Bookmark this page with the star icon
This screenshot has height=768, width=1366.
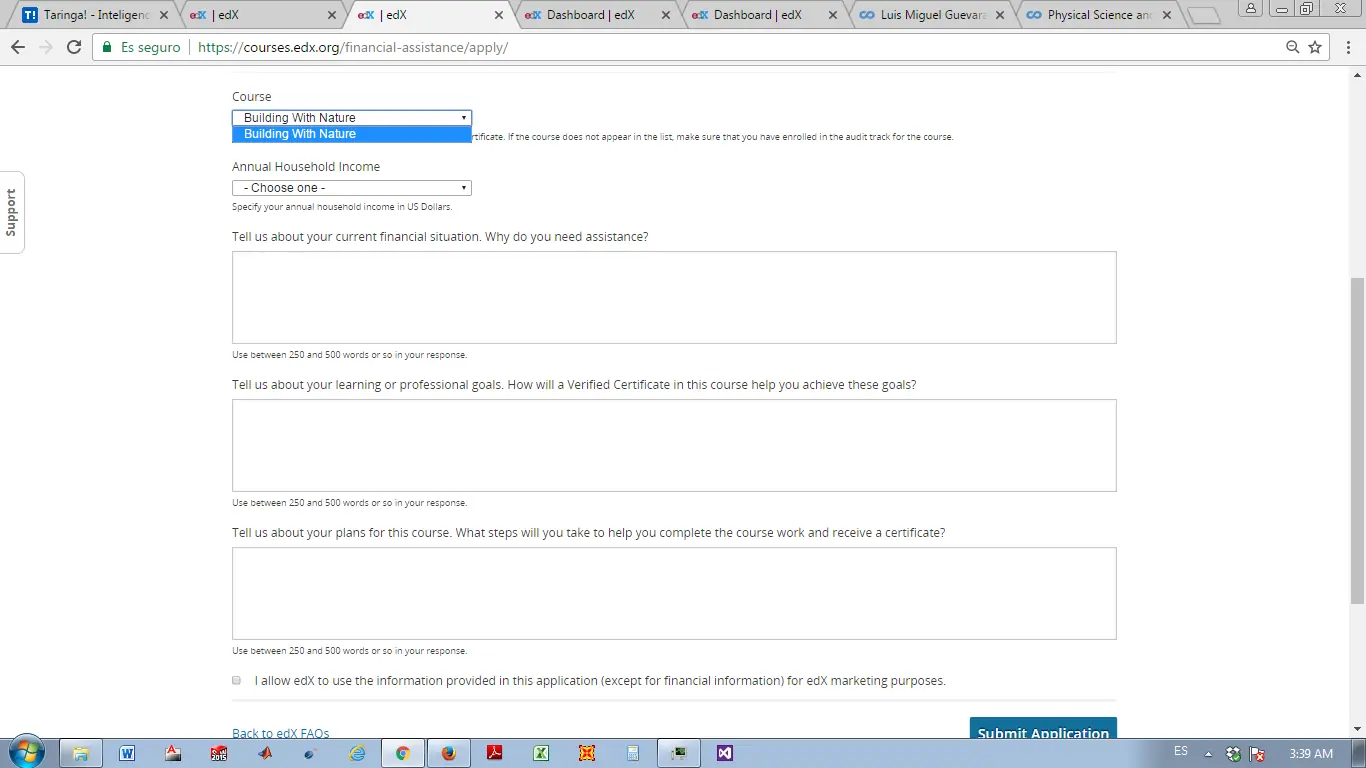(1315, 47)
